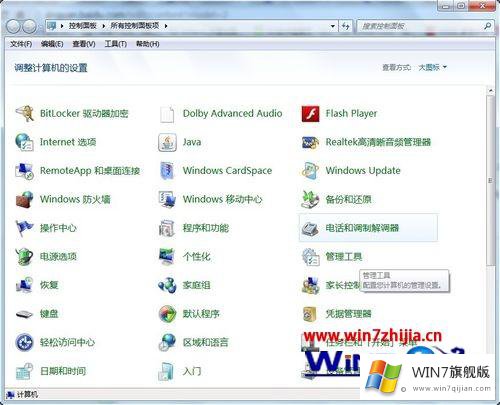Open the 电话和调制解调器 icon
The image size is (500, 405).
tap(310, 228)
